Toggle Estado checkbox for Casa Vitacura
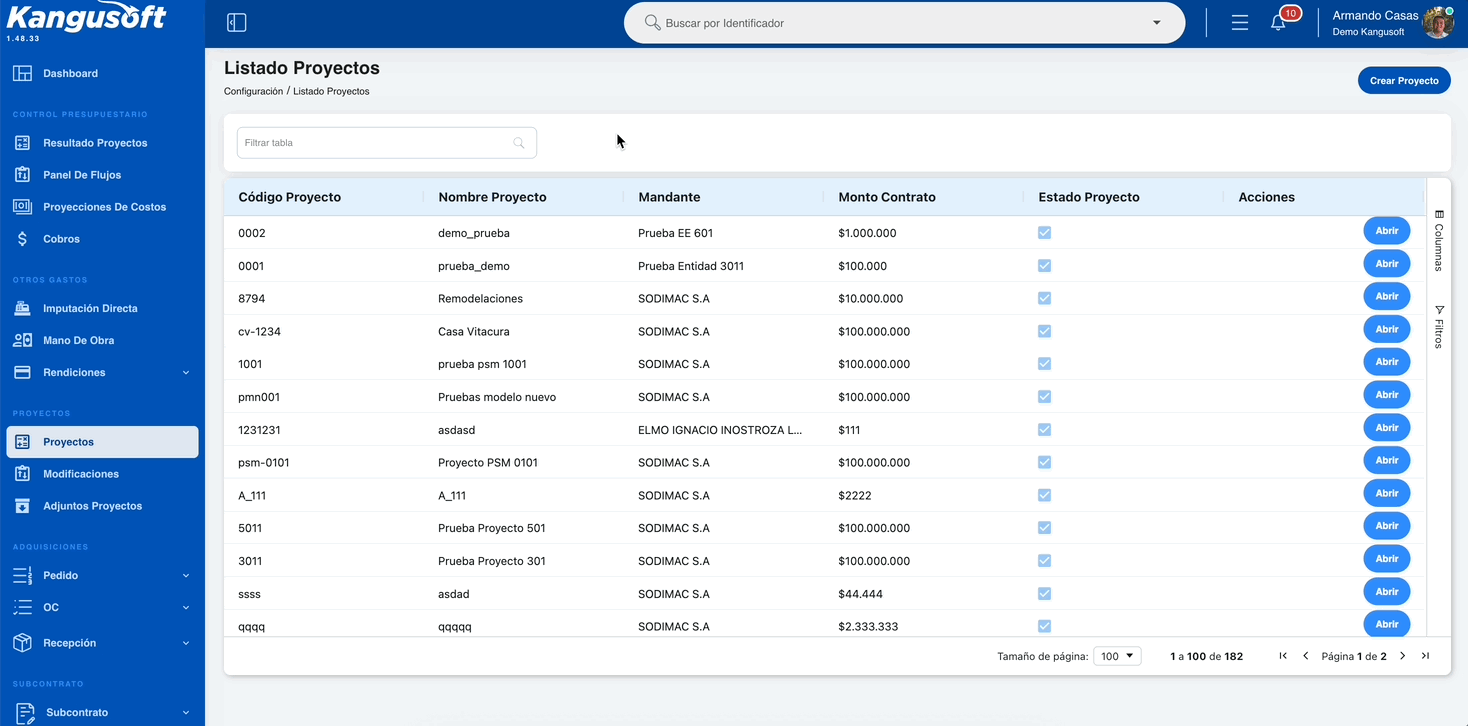The image size is (1468, 726). click(1045, 331)
